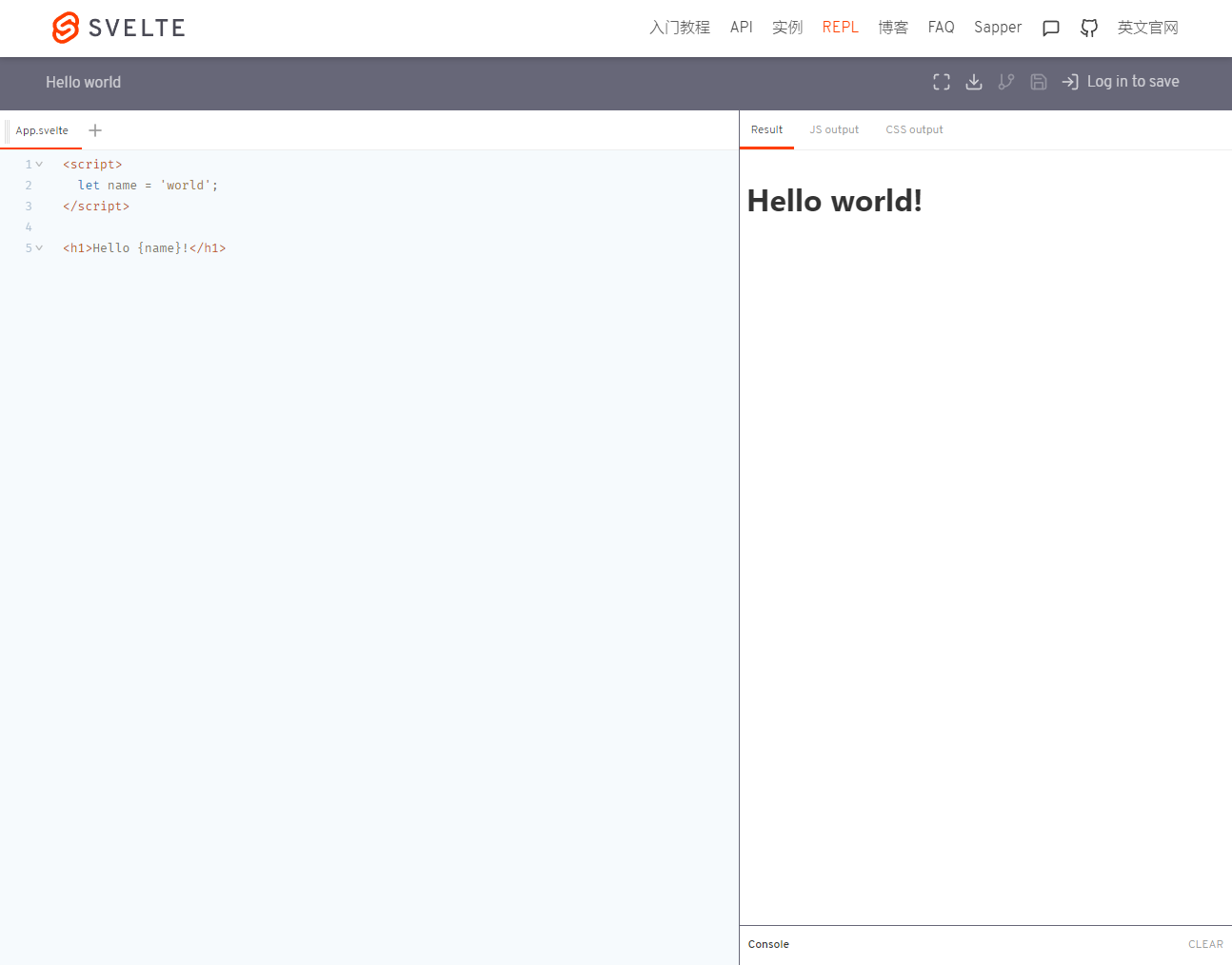The width and height of the screenshot is (1232, 965).
Task: Click the h1 Hello {name} code line
Action: (x=145, y=248)
